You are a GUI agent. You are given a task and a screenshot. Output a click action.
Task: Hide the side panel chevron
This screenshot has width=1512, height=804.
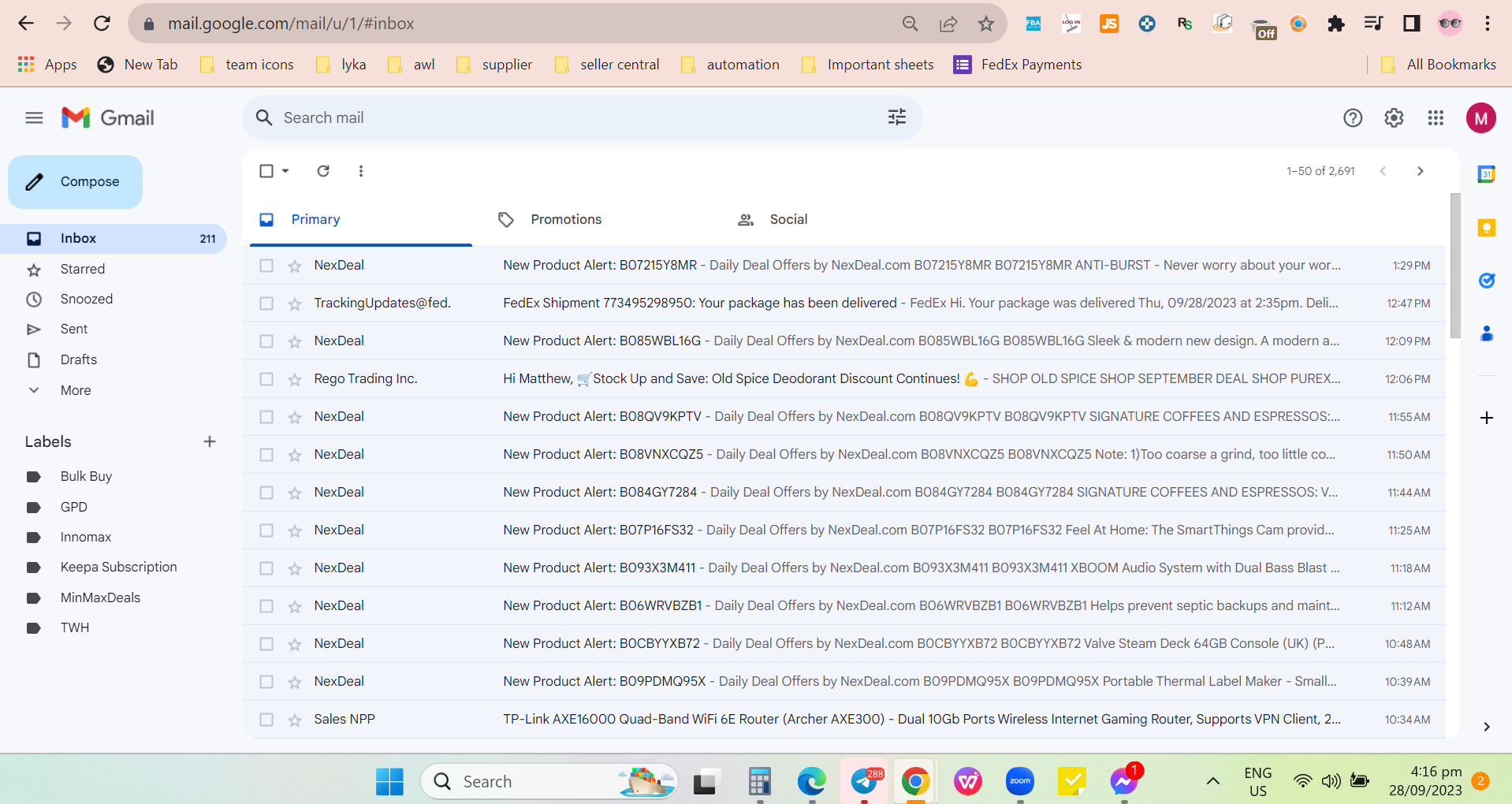[1487, 727]
